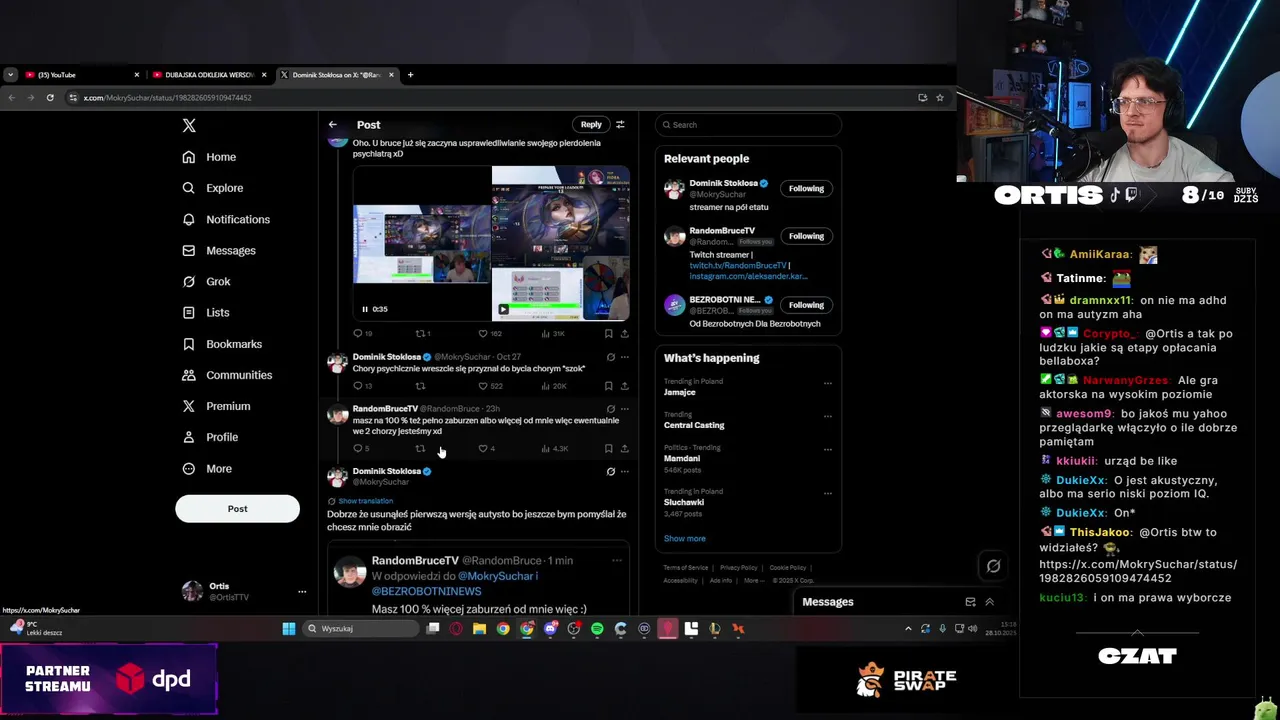This screenshot has width=1280, height=720.
Task: Share RandomBruceTV's 23h reply
Action: coord(625,449)
